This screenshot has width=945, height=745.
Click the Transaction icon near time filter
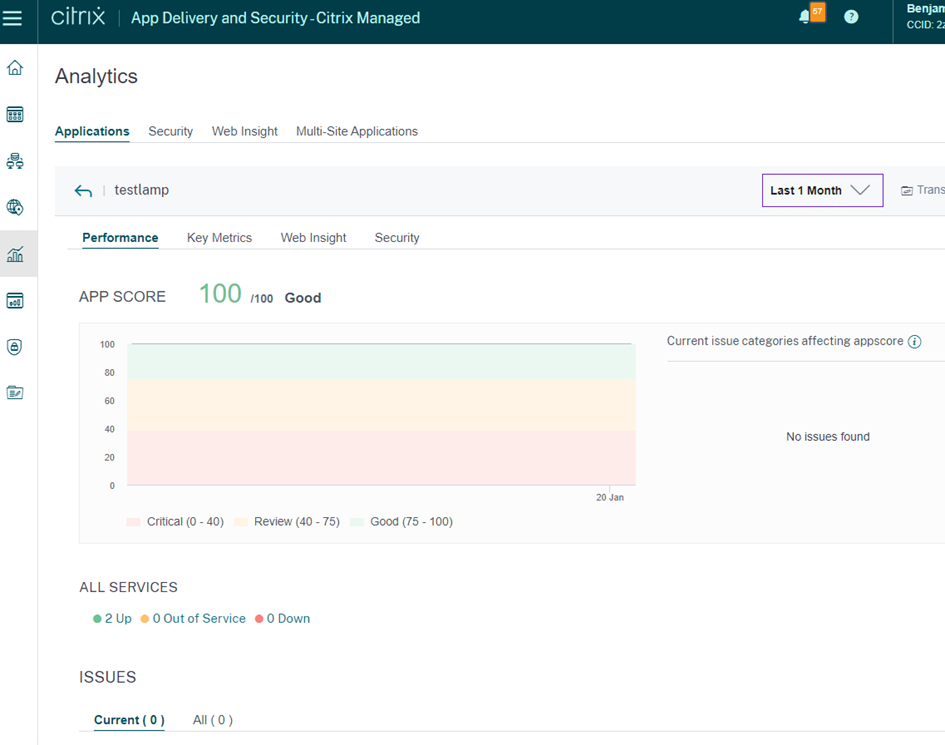tap(906, 190)
